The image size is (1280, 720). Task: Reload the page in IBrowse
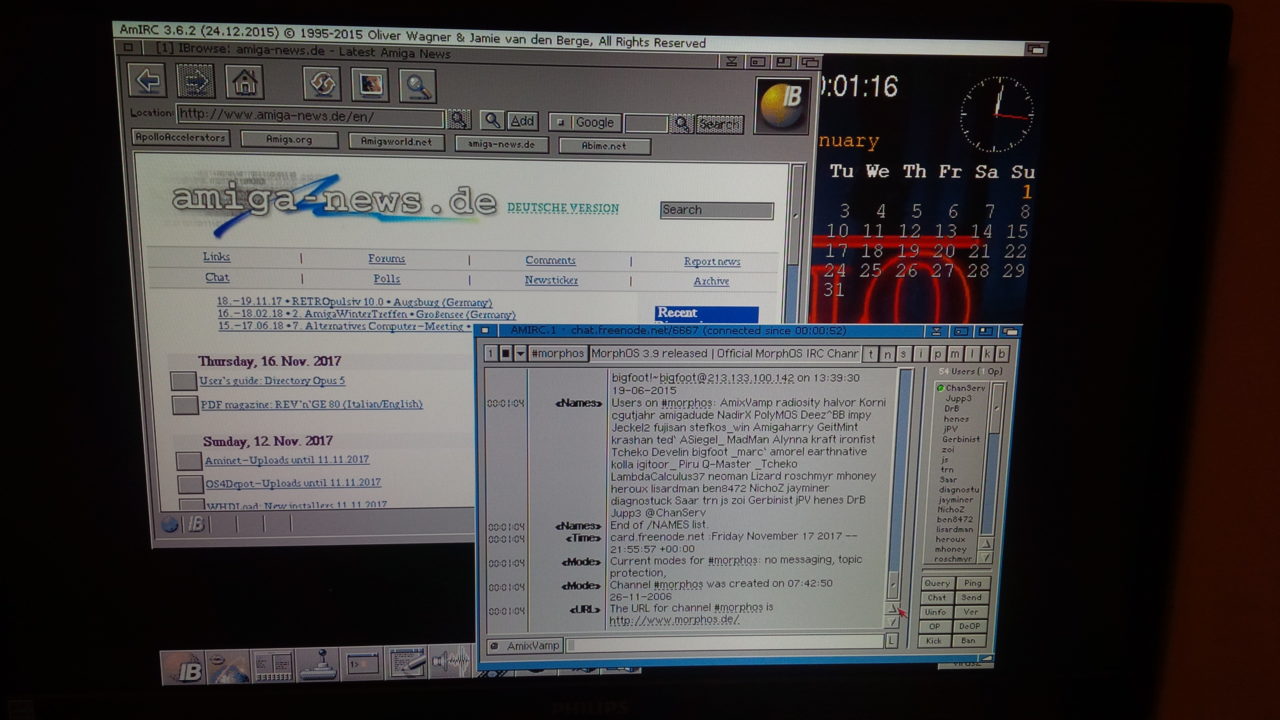322,82
